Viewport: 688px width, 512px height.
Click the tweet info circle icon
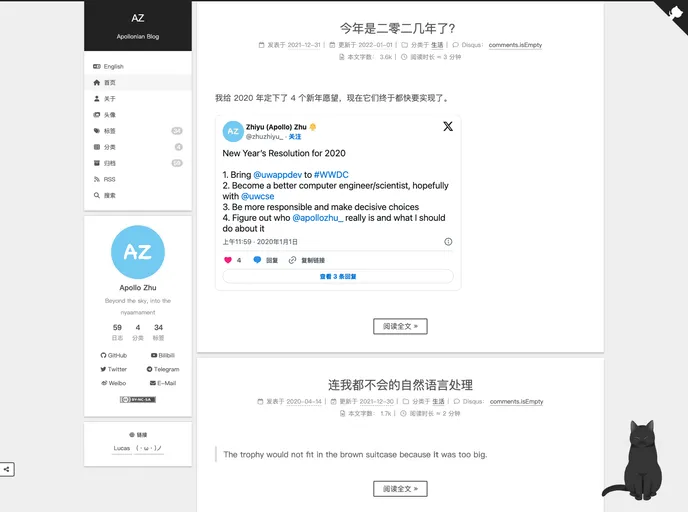447,241
